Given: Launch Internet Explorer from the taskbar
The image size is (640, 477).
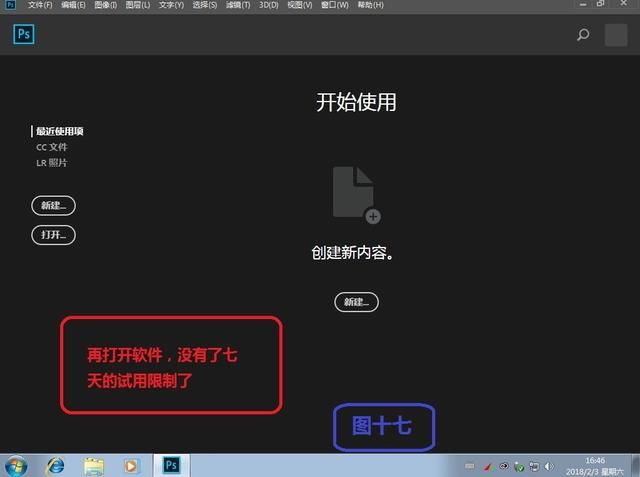Looking at the screenshot, I should pyautogui.click(x=56, y=466).
